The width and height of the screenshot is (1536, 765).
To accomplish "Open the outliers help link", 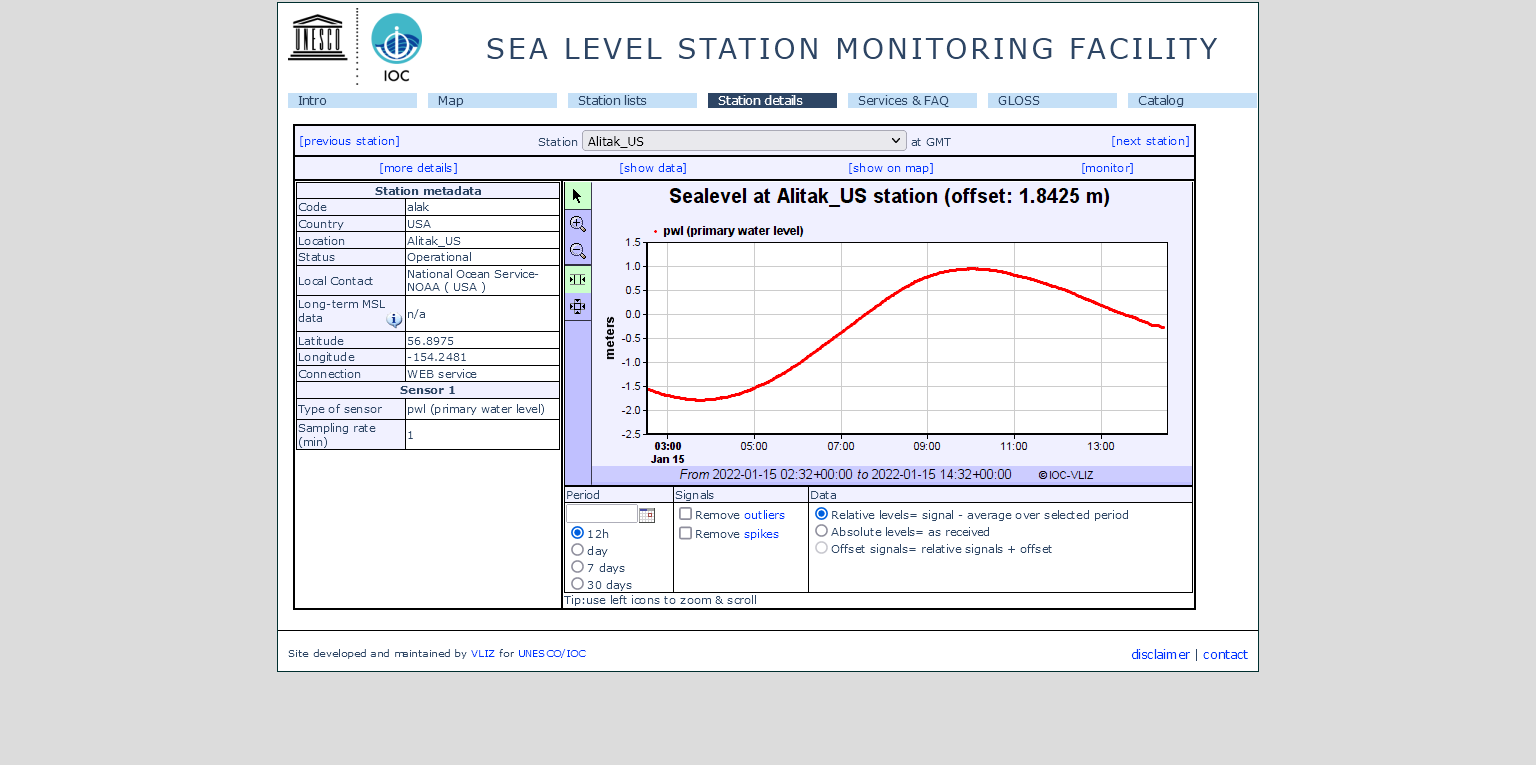I will click(x=764, y=515).
